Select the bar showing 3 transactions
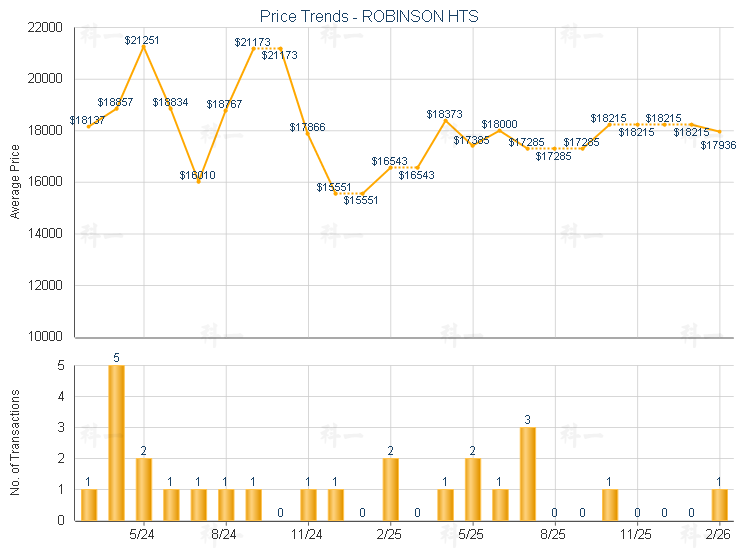Viewport: 740px width, 550px height. (528, 474)
